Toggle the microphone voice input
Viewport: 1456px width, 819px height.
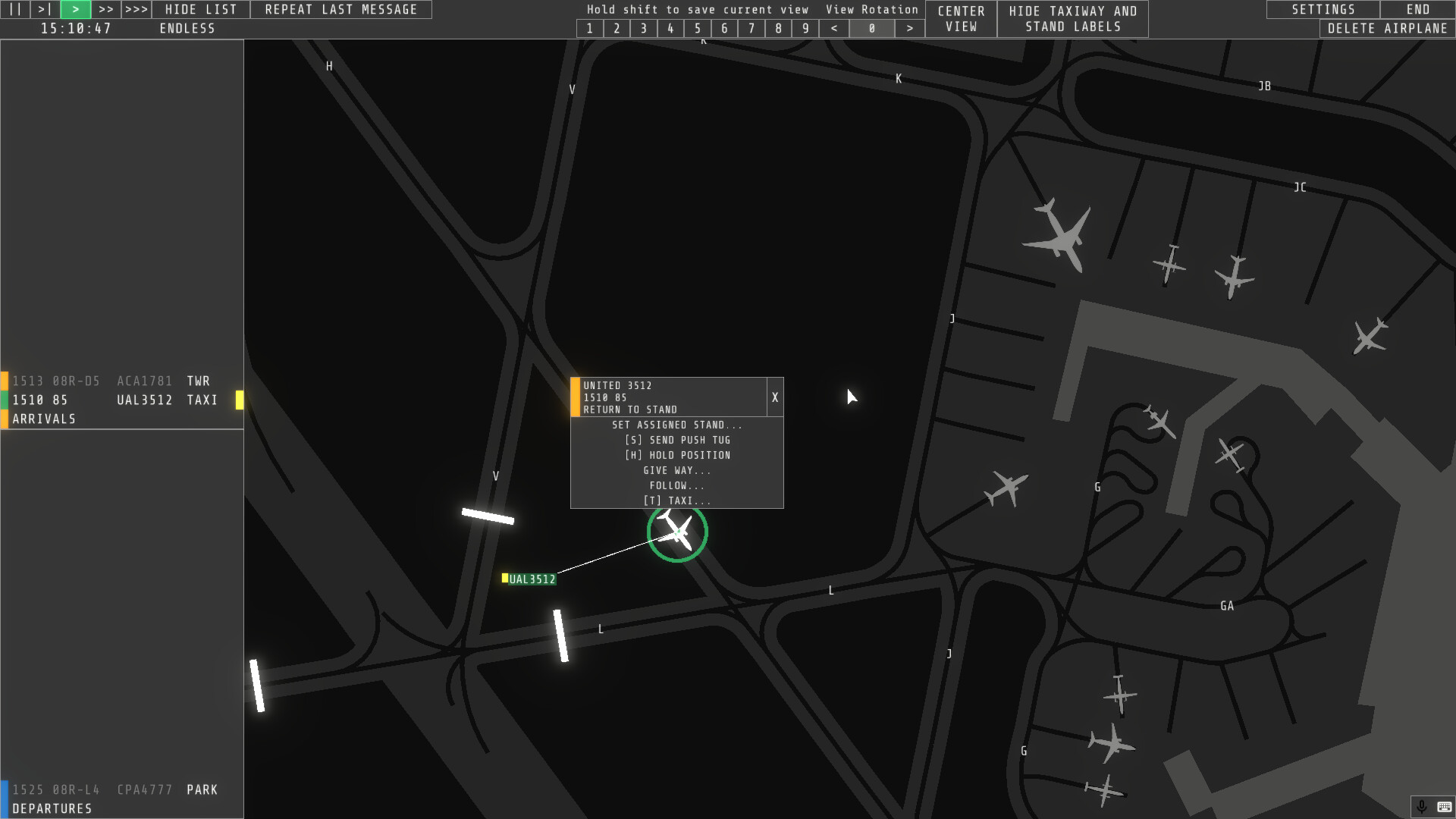coord(1422,806)
